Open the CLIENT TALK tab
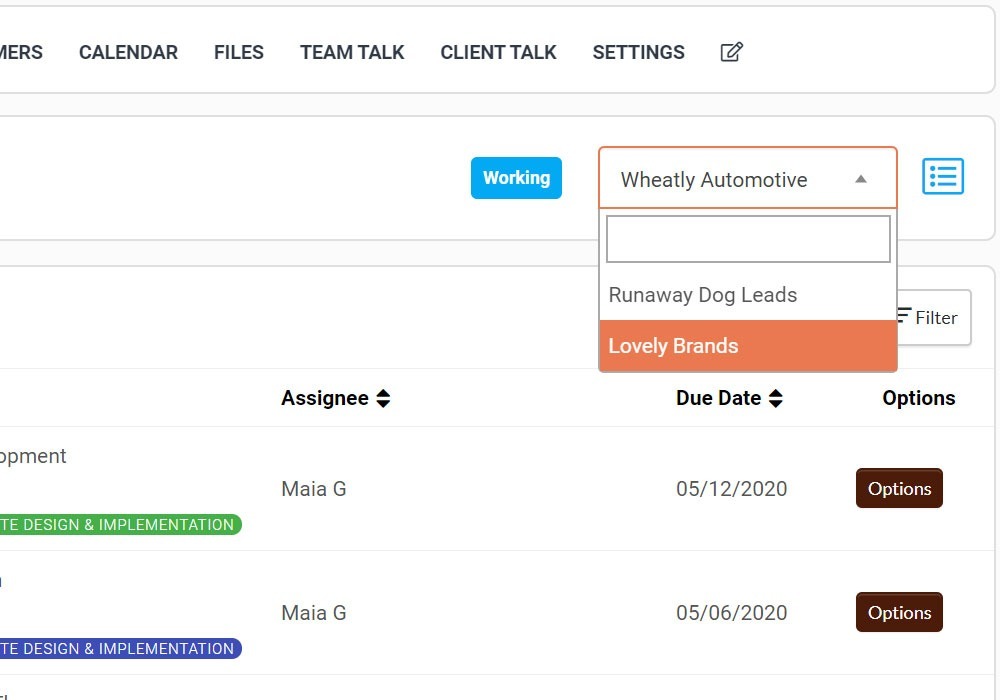The height and width of the screenshot is (700, 1000). [498, 52]
